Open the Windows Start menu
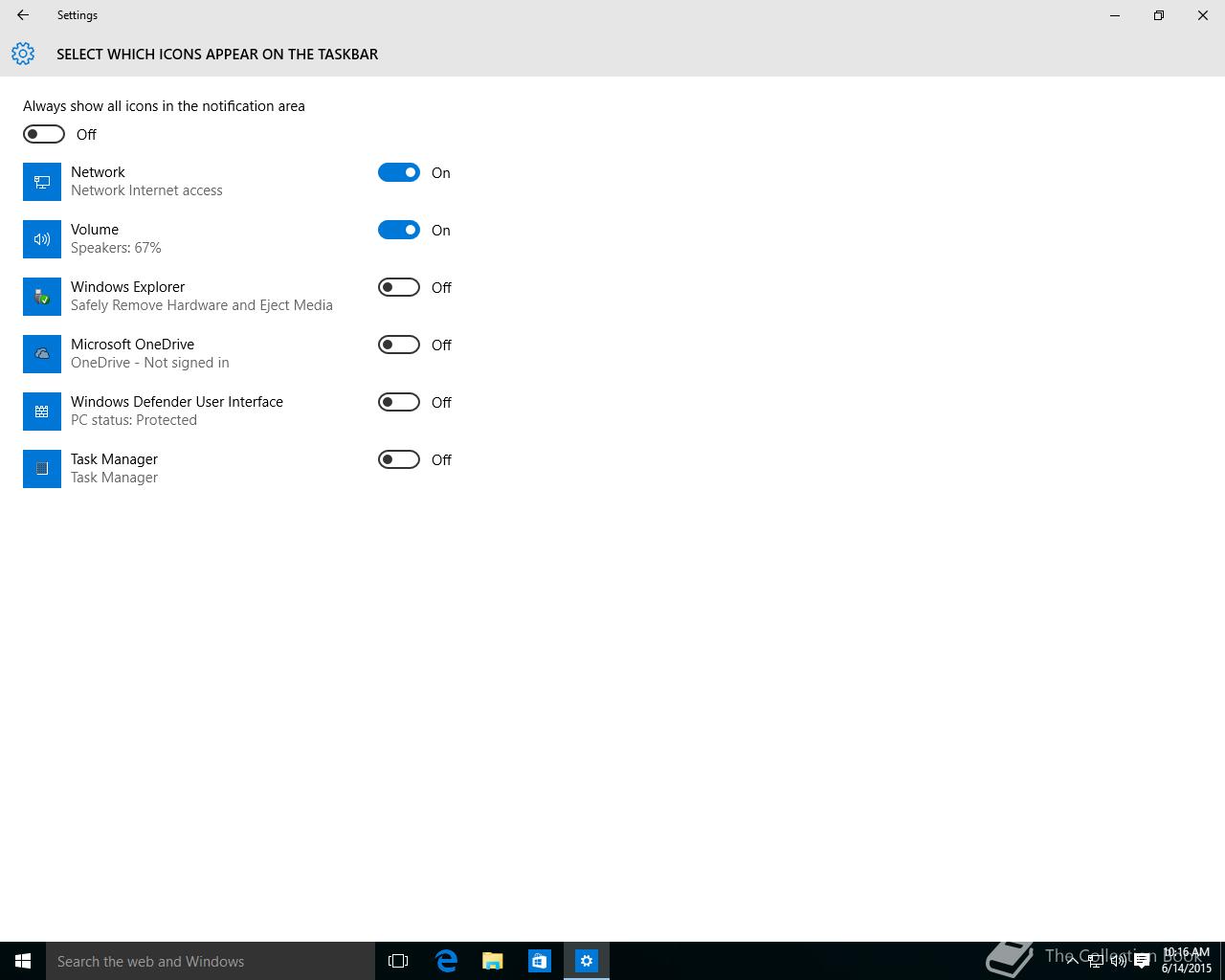This screenshot has width=1225, height=980. [x=23, y=961]
